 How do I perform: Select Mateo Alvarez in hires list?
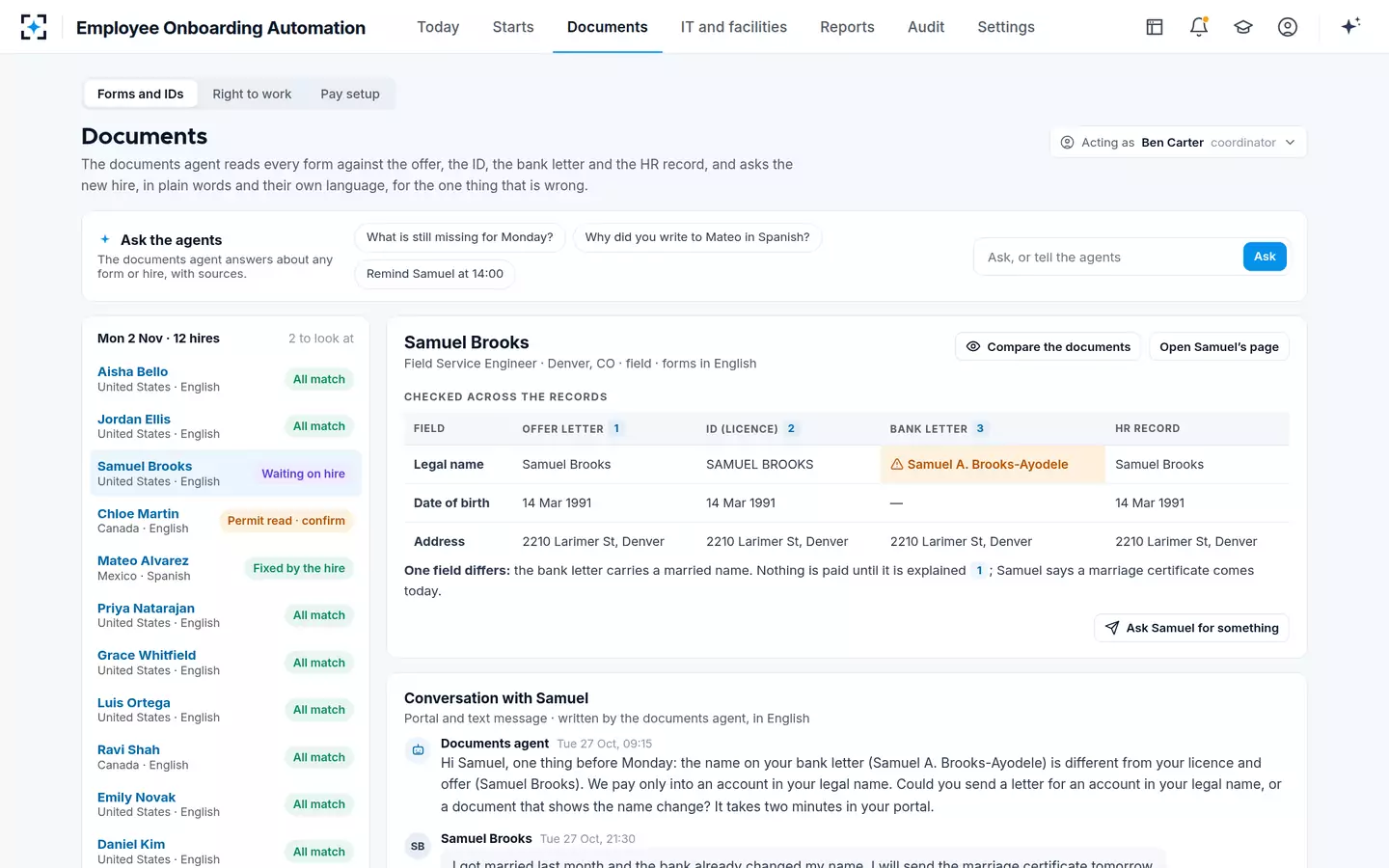[226, 568]
